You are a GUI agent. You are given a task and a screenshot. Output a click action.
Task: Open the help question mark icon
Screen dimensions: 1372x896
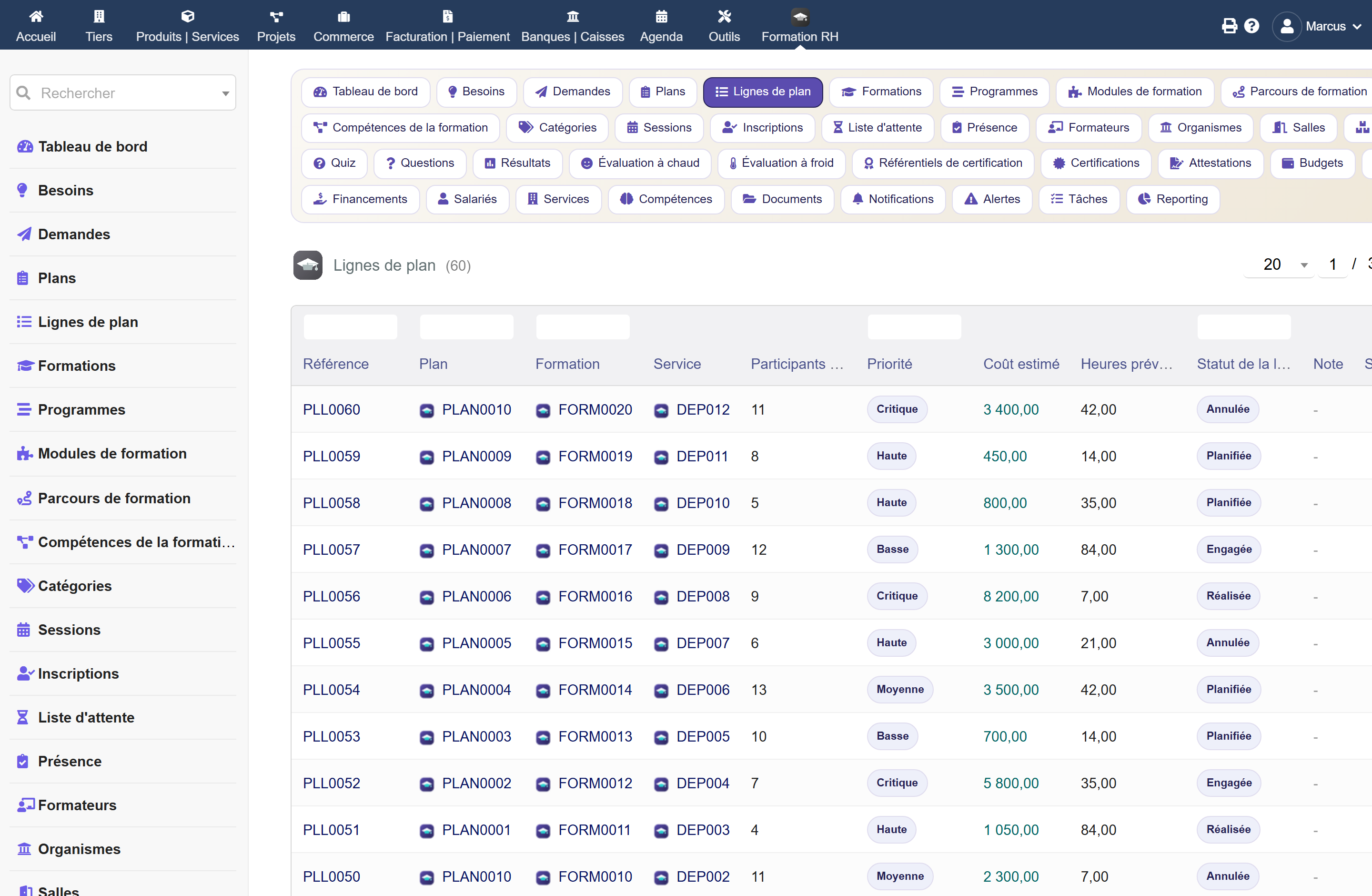(1251, 26)
